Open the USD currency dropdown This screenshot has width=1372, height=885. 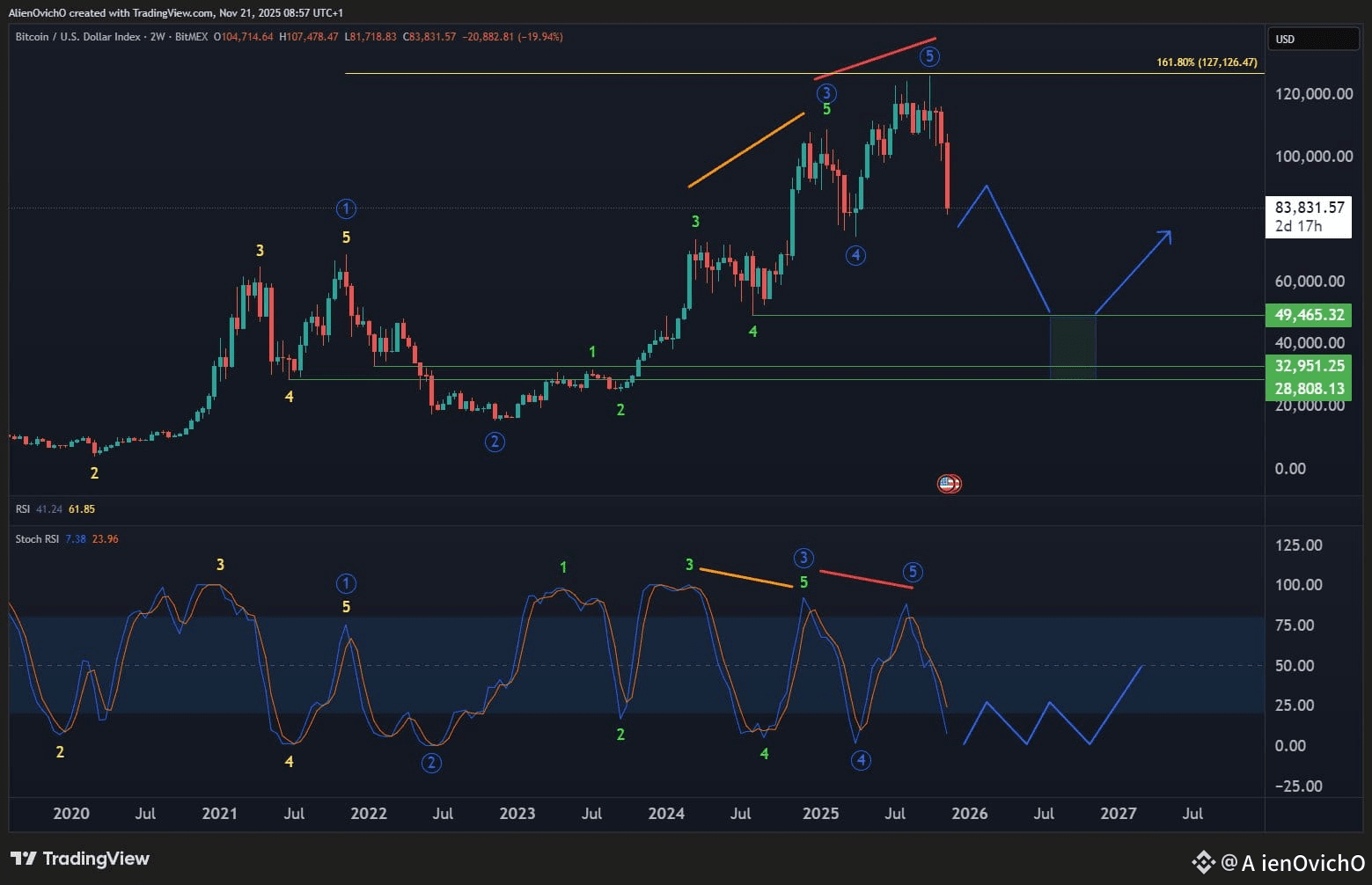[1312, 39]
